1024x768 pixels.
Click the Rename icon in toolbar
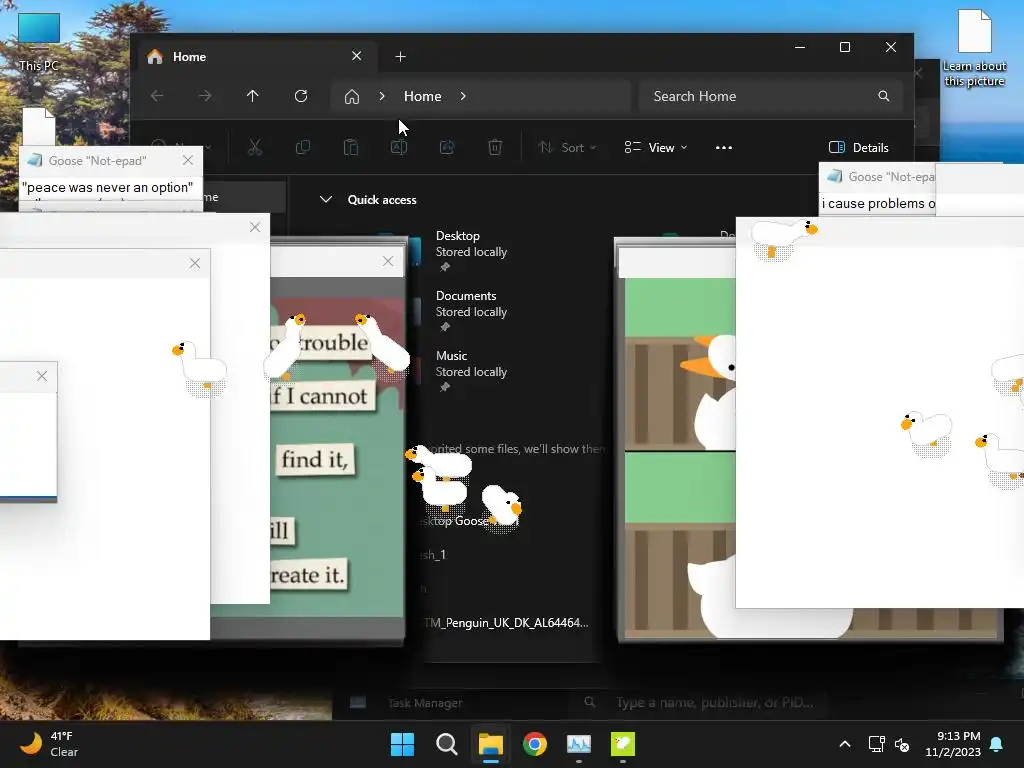399,148
